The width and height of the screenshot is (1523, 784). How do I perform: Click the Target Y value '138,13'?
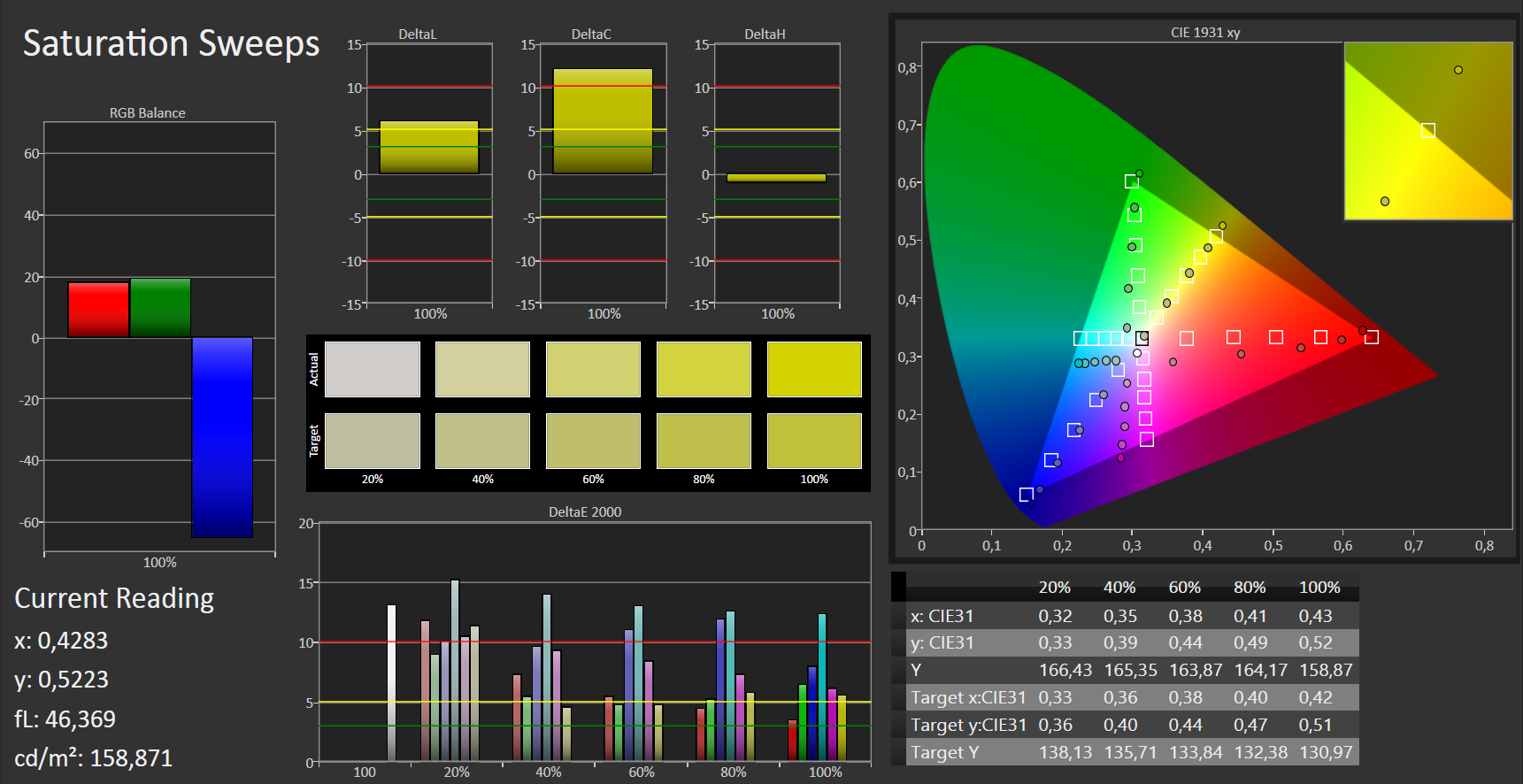(x=1065, y=753)
